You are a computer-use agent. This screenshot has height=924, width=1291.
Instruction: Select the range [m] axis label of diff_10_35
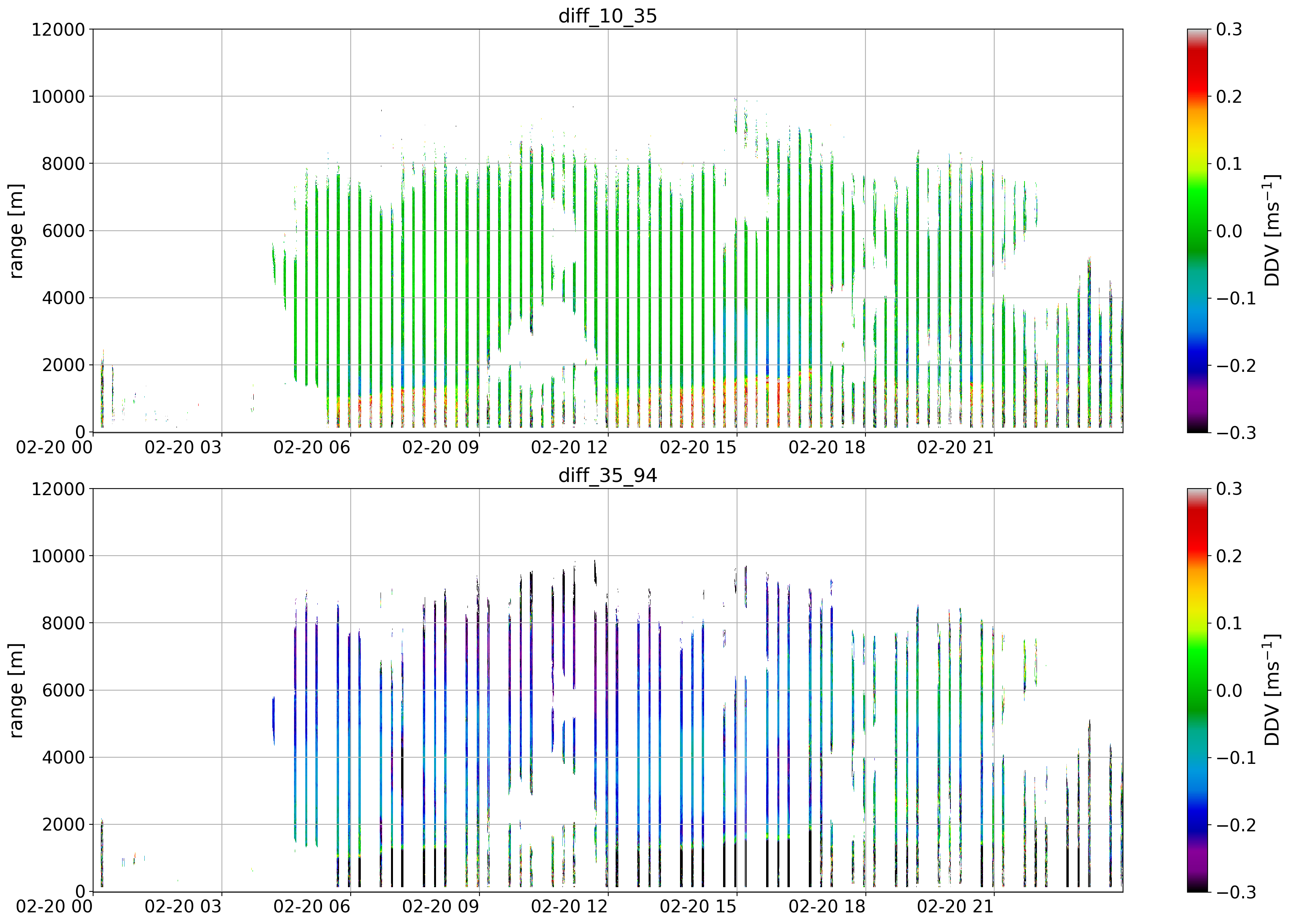[x=17, y=231]
